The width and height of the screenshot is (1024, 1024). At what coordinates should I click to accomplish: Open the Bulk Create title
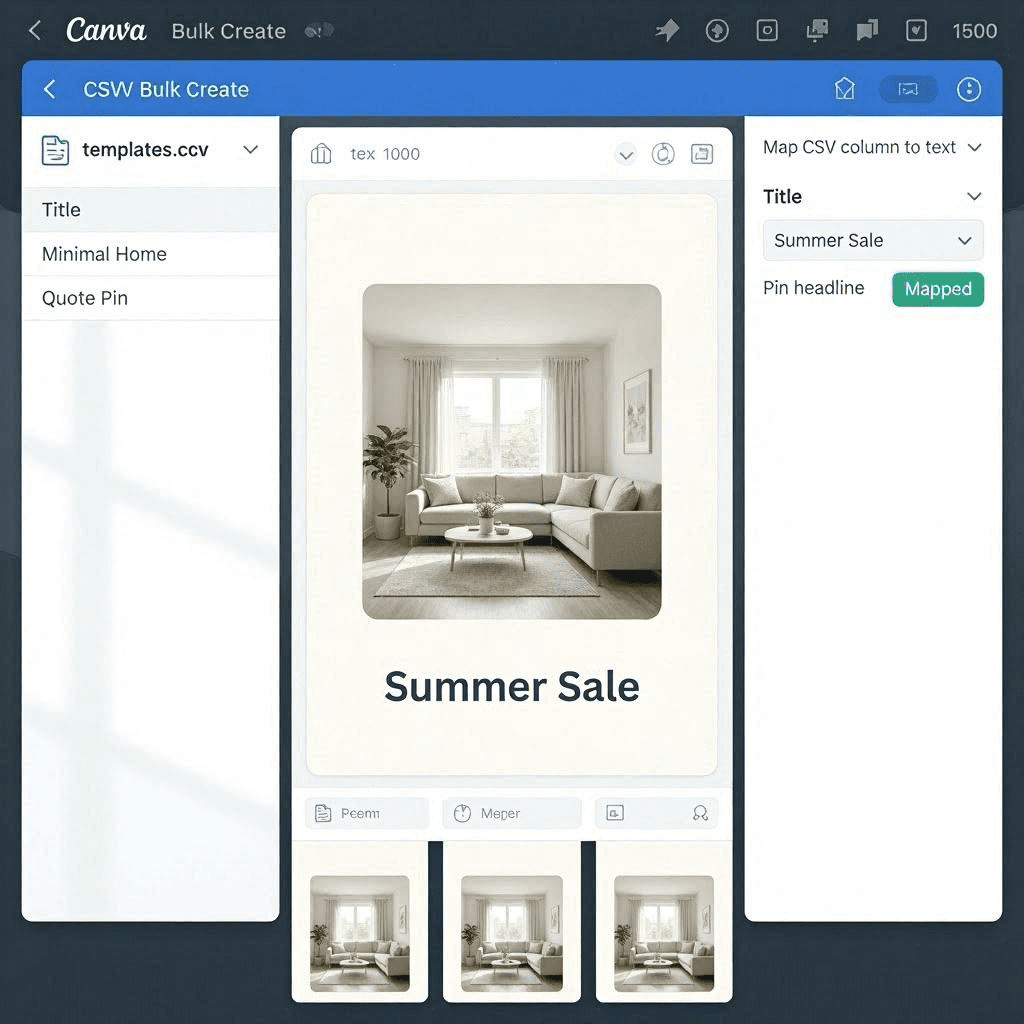click(x=229, y=31)
